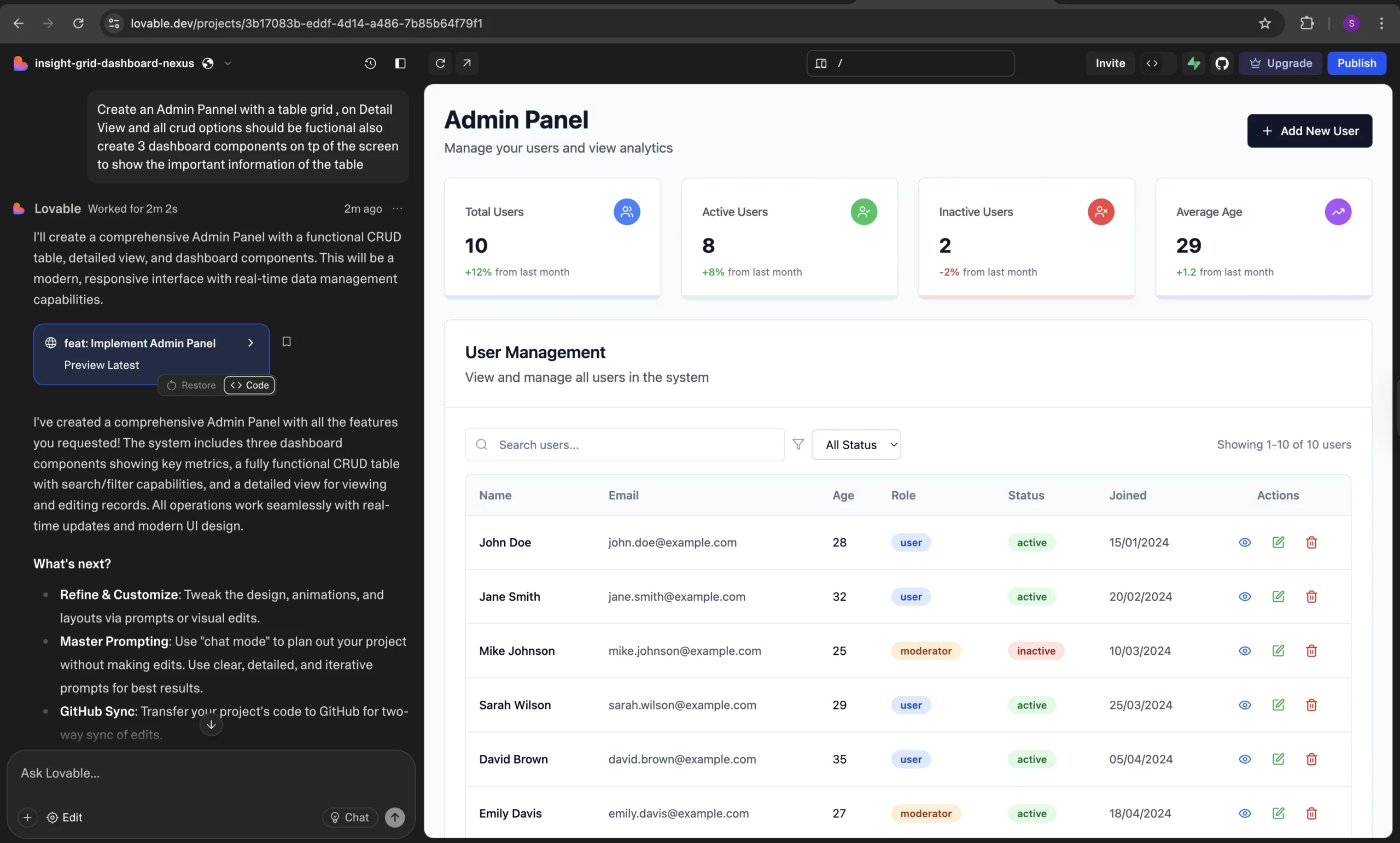The width and height of the screenshot is (1400, 843).
Task: Expand feat: Implement Admin Panel card chevron
Action: coord(250,343)
